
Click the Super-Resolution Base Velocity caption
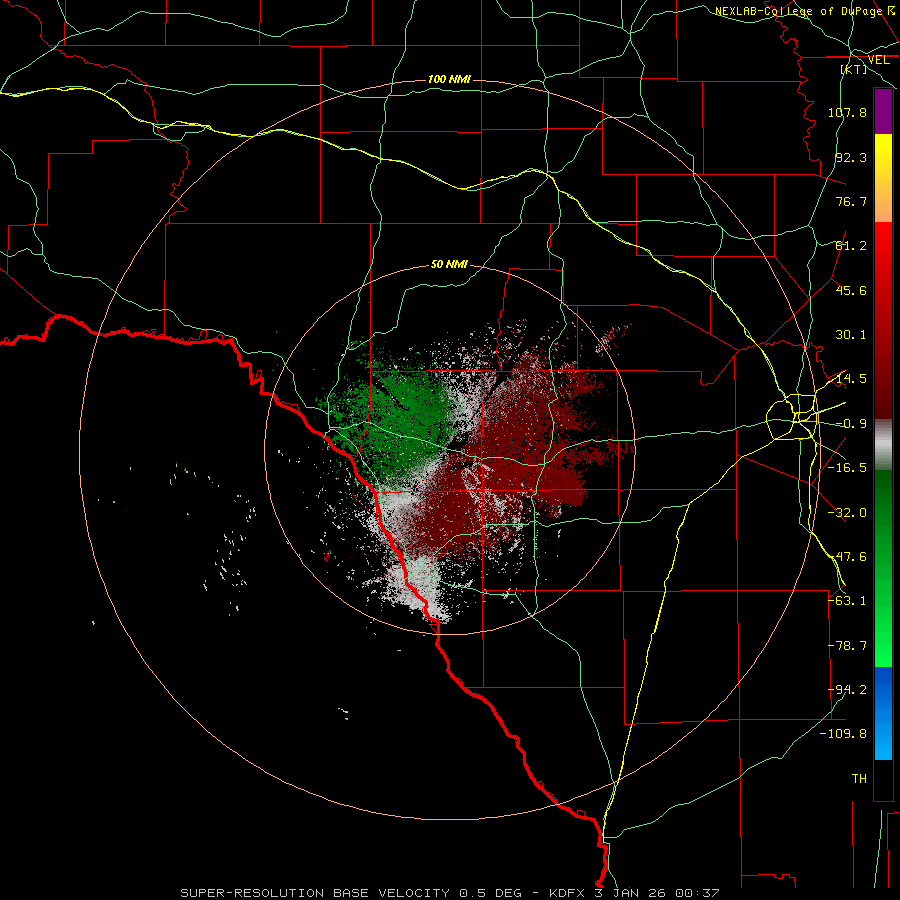pyautogui.click(x=449, y=893)
